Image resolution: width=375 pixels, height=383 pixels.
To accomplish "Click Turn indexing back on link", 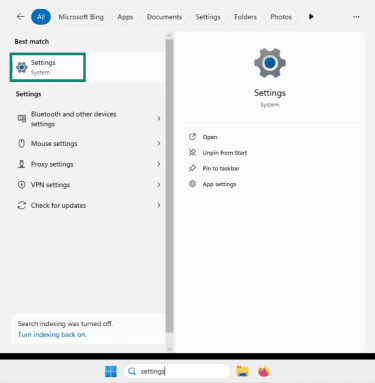I will pyautogui.click(x=52, y=334).
